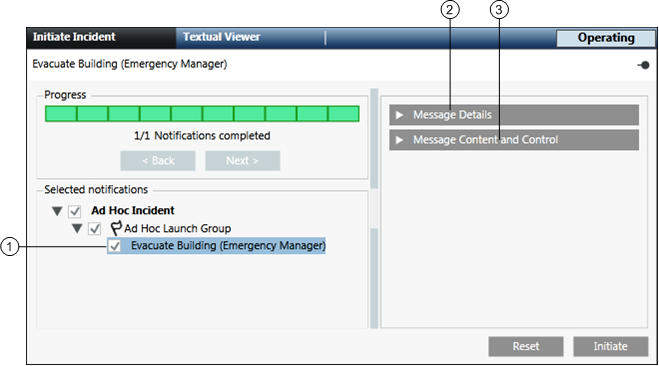This screenshot has width=659, height=366.
Task: Toggle Evacuate Building (Emergency Manager) checkbox
Action: 114,246
